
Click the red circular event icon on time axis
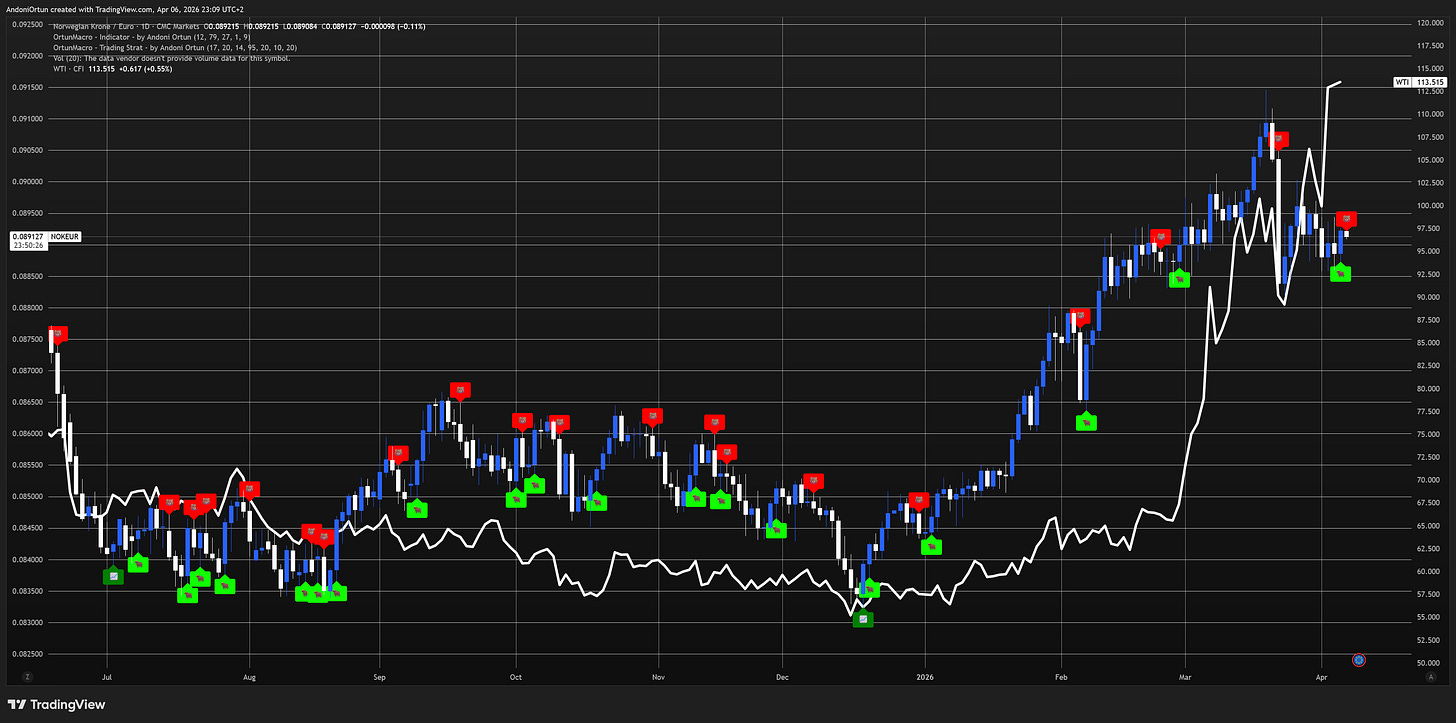[x=1359, y=660]
